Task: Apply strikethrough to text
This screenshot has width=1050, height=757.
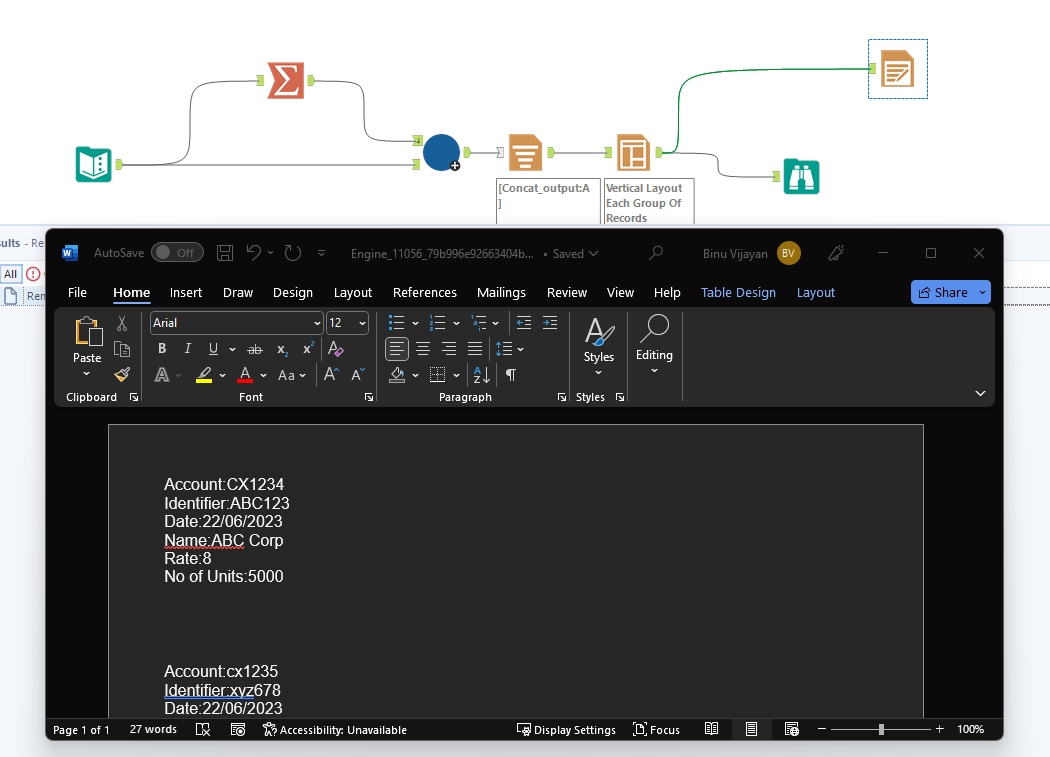Action: coord(254,349)
